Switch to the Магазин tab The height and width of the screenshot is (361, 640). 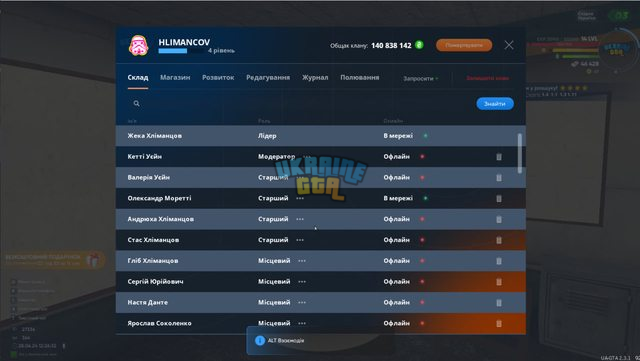[175, 77]
